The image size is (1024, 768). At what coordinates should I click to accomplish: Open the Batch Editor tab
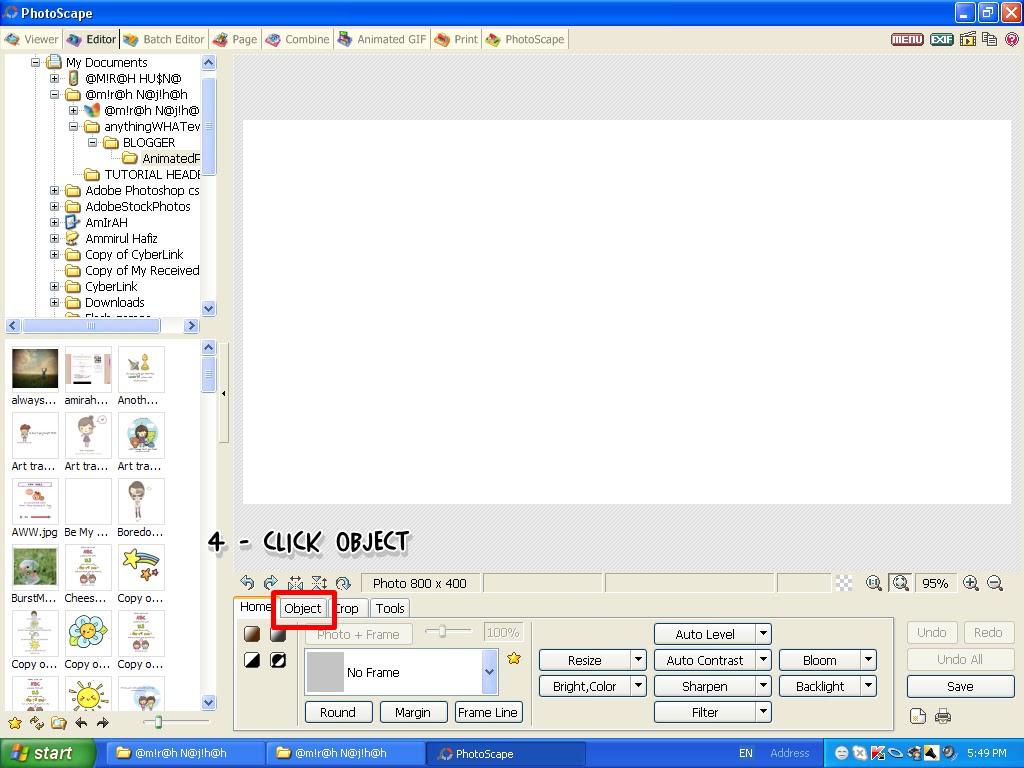click(x=164, y=39)
